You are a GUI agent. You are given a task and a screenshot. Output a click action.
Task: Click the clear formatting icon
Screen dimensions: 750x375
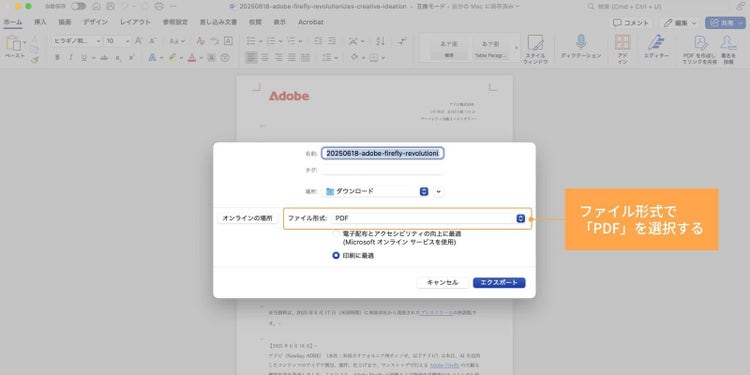[x=201, y=41]
